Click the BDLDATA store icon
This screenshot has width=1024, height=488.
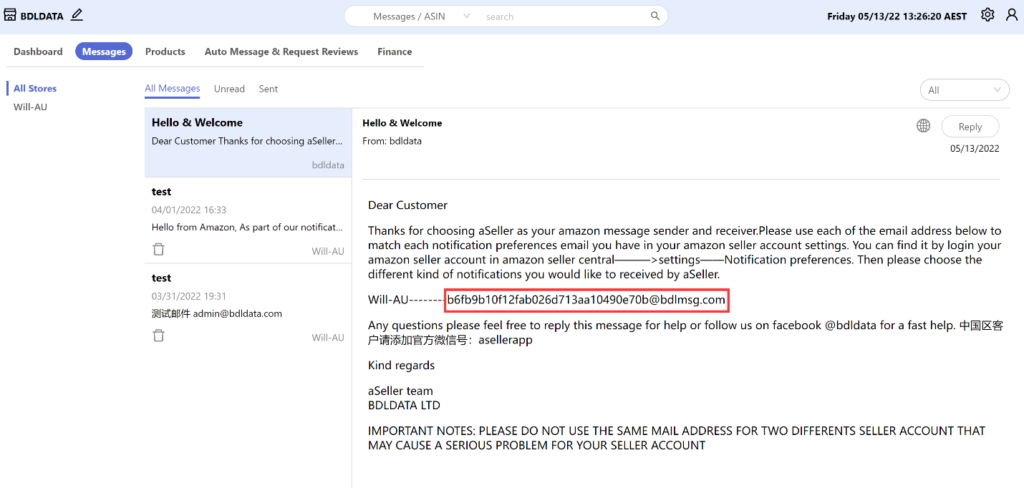10,14
